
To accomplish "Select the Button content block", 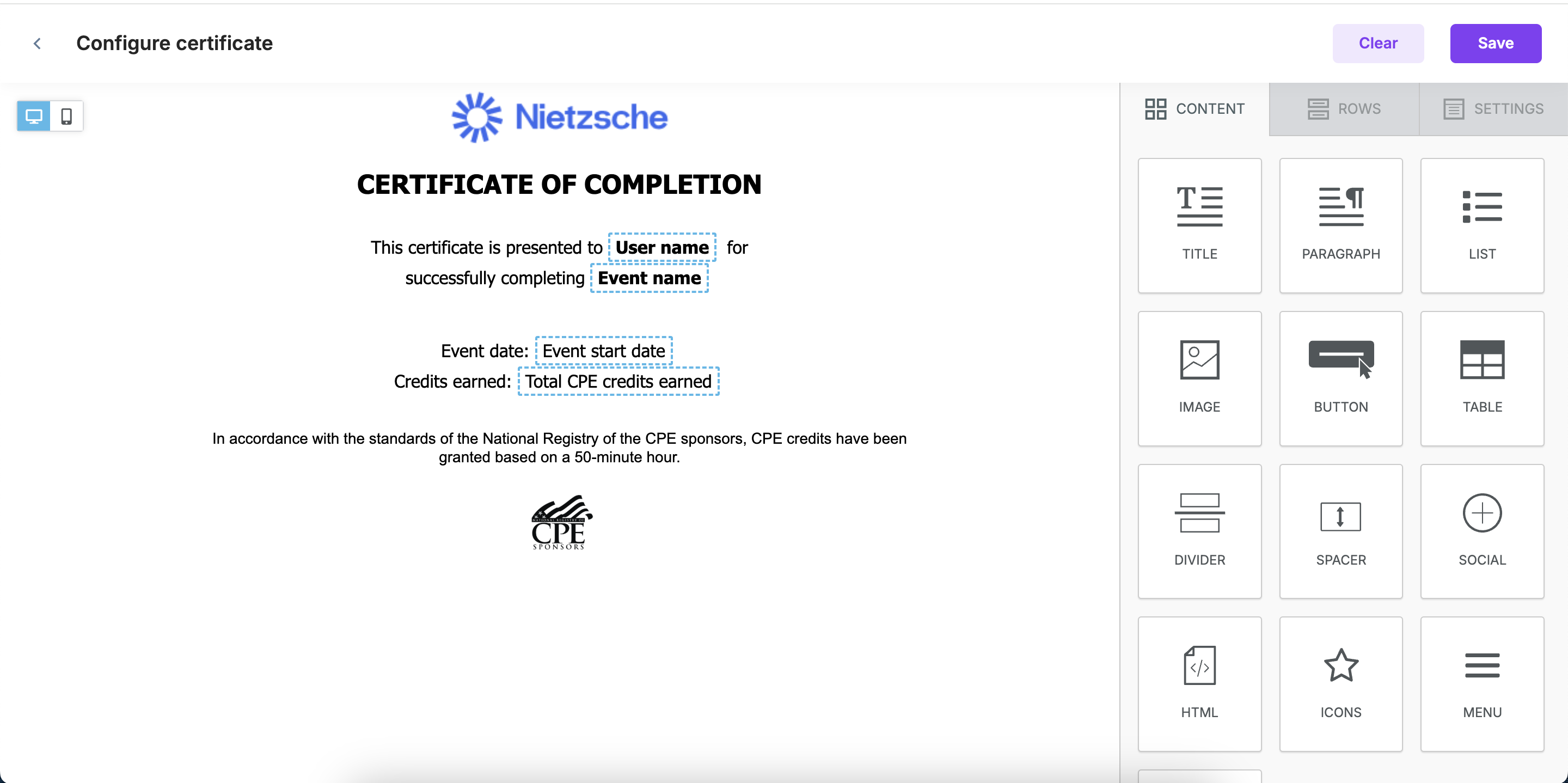I will [1340, 378].
